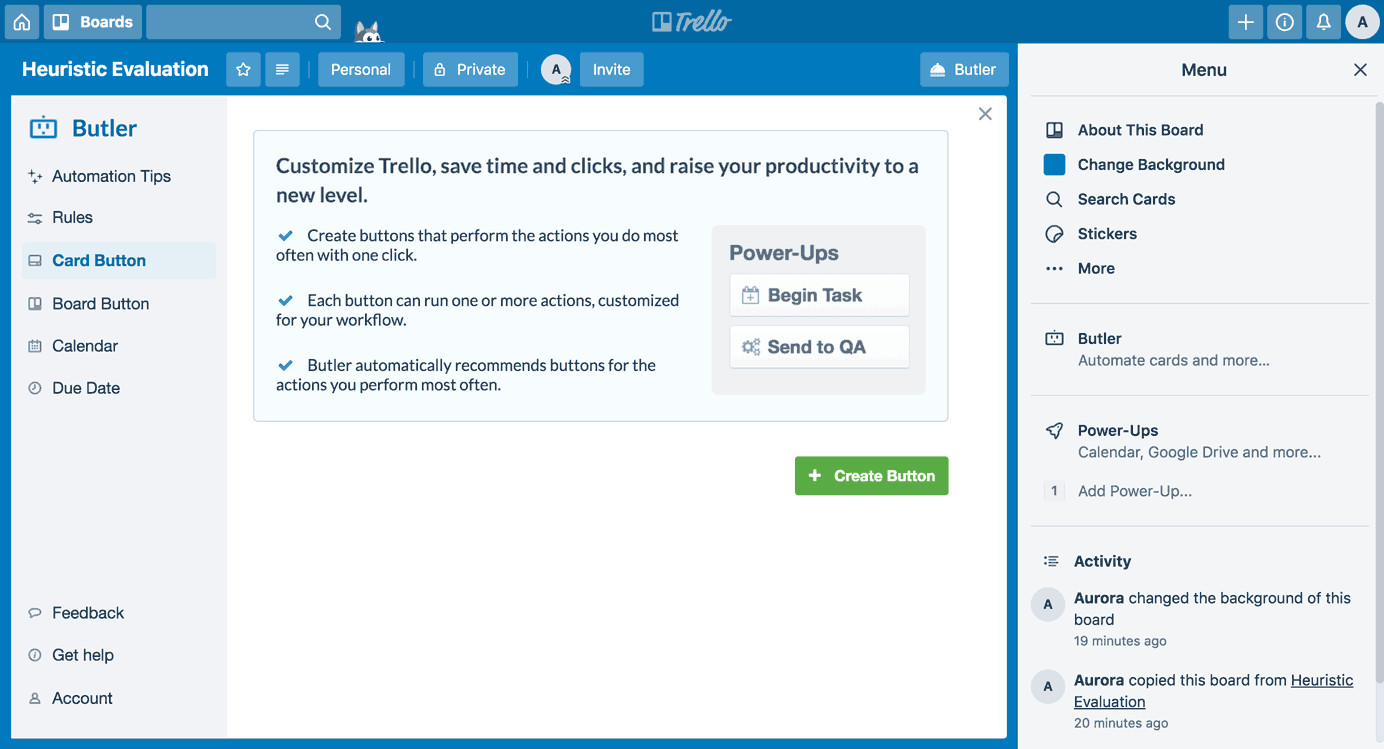
Task: Go to Trello home via house icon
Action: 22,22
